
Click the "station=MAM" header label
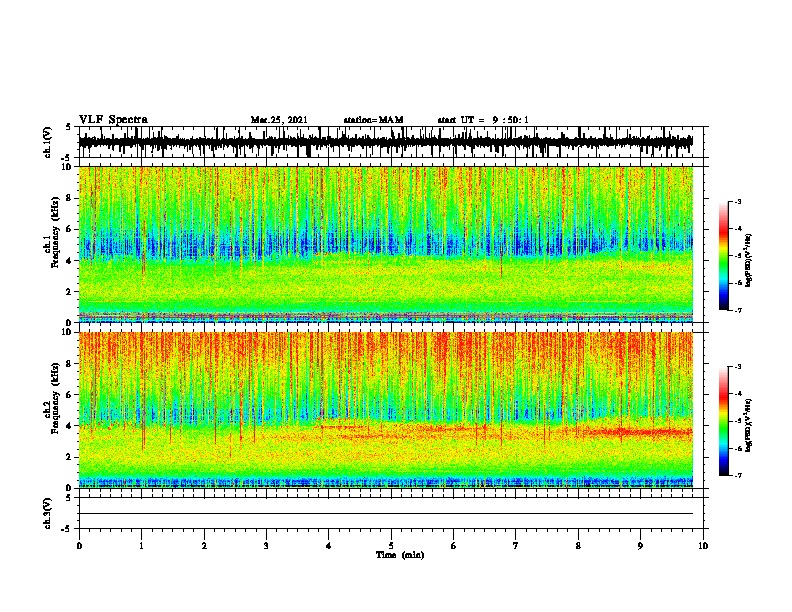373,120
